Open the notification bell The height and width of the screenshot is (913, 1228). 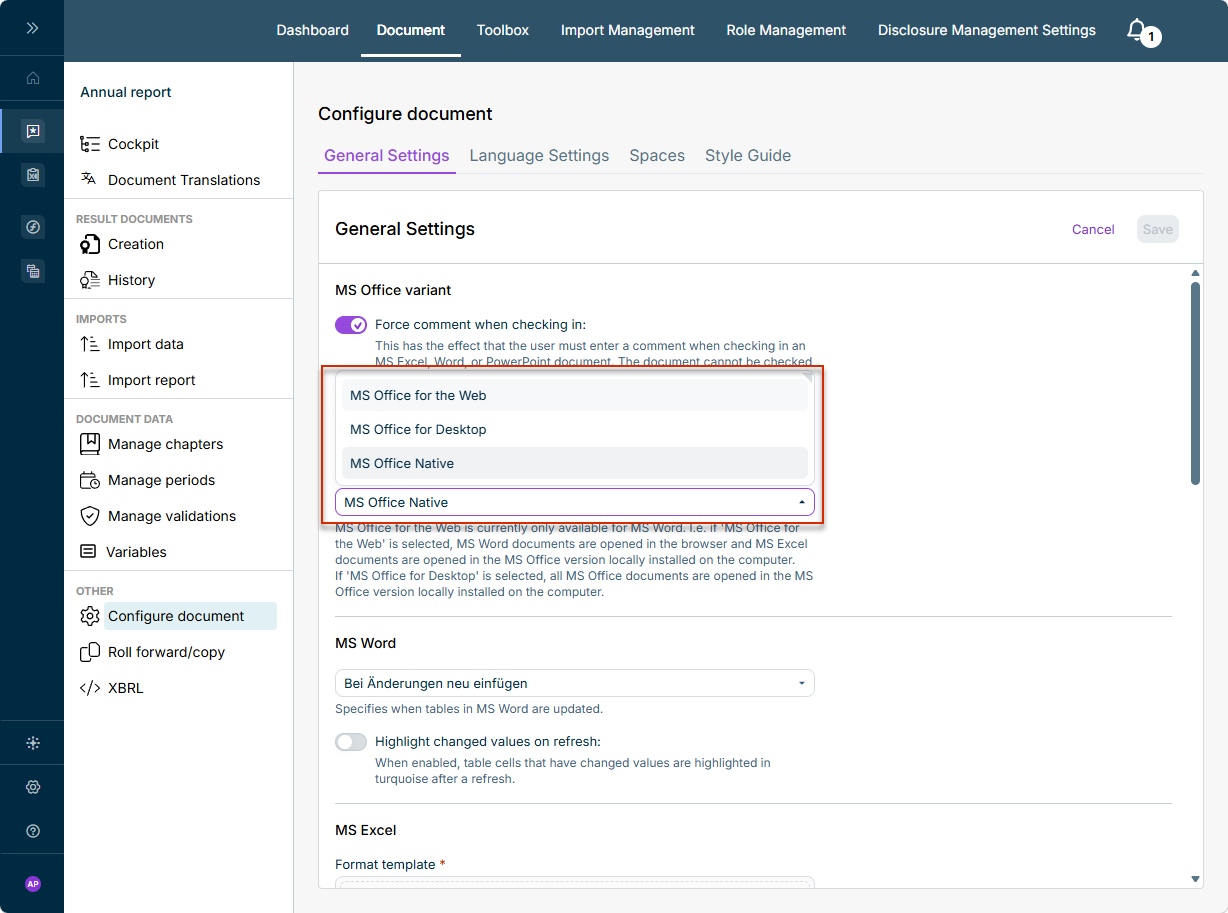point(1136,29)
